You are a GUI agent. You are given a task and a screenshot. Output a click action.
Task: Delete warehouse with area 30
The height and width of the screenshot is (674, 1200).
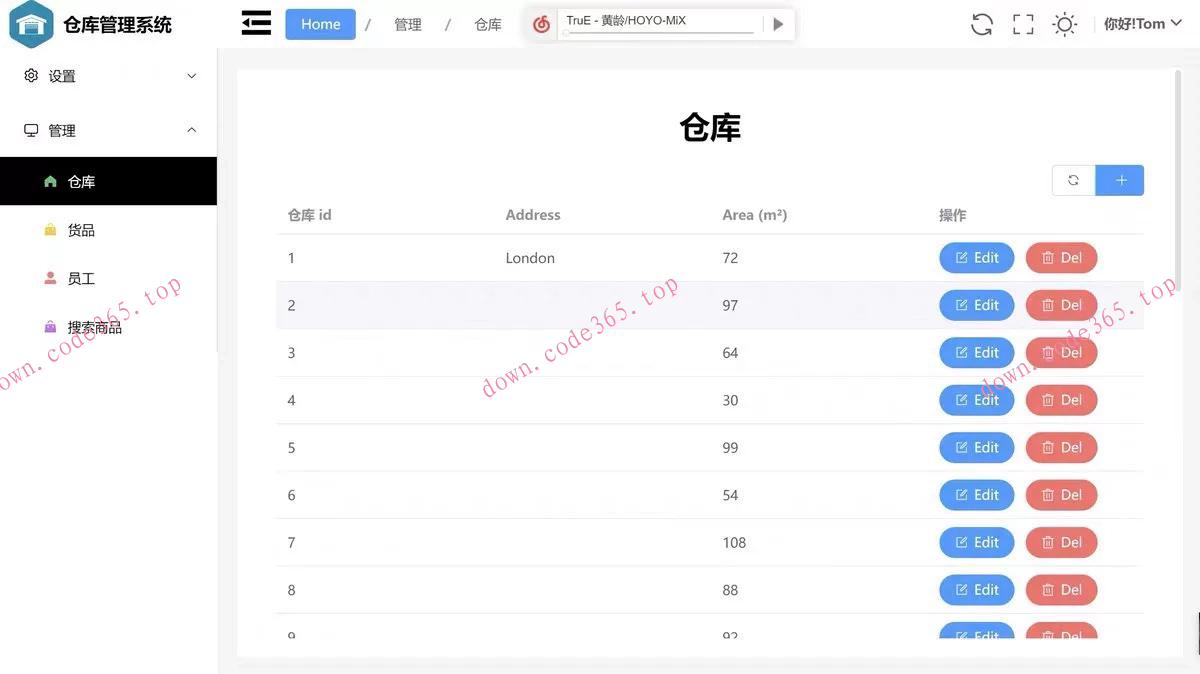pos(1061,400)
